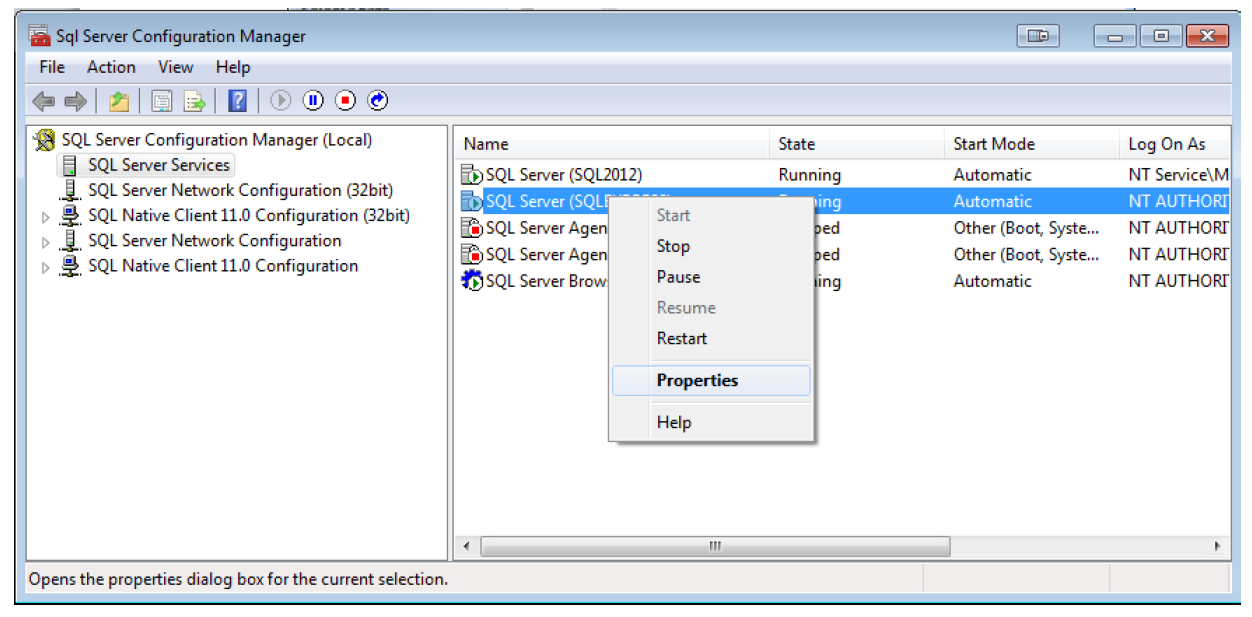Choose Restart from the context menu
1252x617 pixels.
click(x=712, y=338)
